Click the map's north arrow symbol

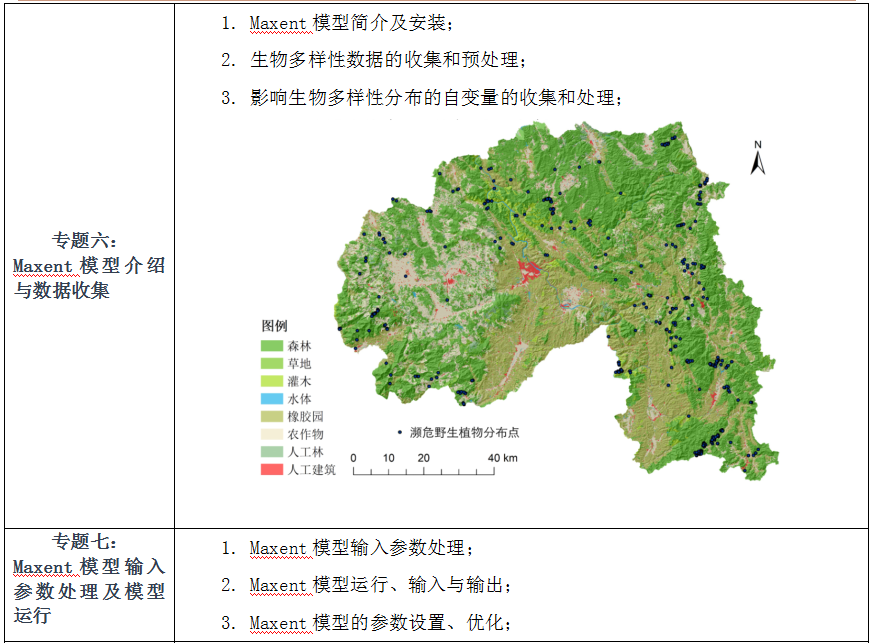pos(758,158)
